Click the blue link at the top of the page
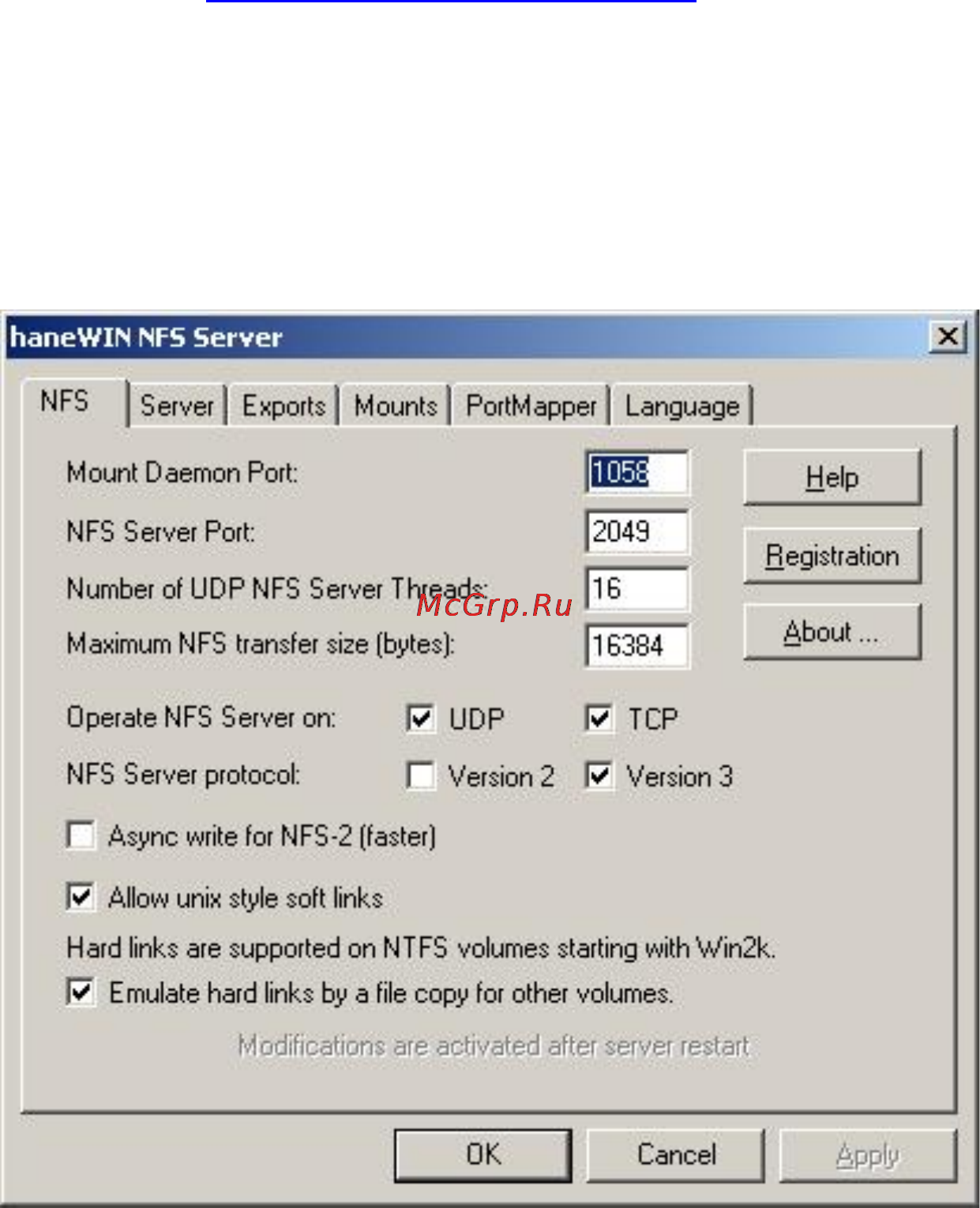This screenshot has width=980, height=1208. [451, 2]
